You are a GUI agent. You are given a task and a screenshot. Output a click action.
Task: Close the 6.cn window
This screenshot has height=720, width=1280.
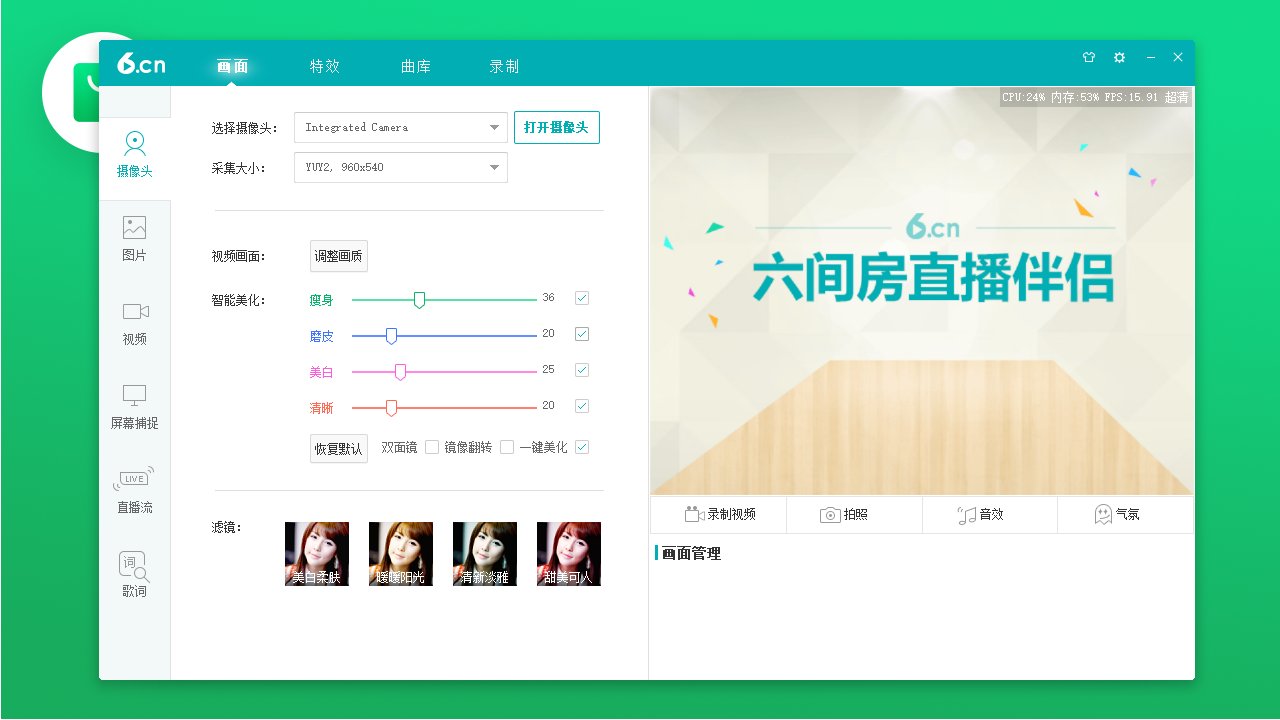(1178, 58)
